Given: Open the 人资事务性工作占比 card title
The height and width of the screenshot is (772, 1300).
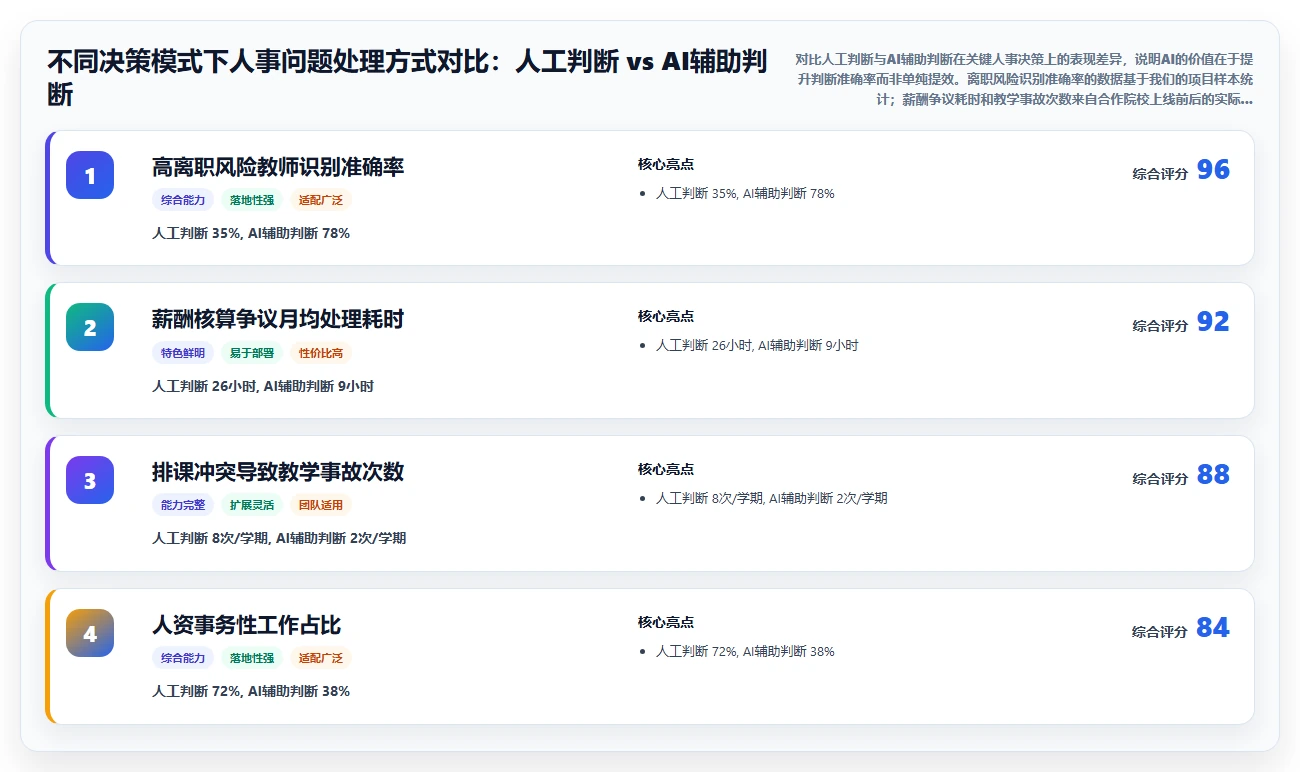Looking at the screenshot, I should coord(247,625).
